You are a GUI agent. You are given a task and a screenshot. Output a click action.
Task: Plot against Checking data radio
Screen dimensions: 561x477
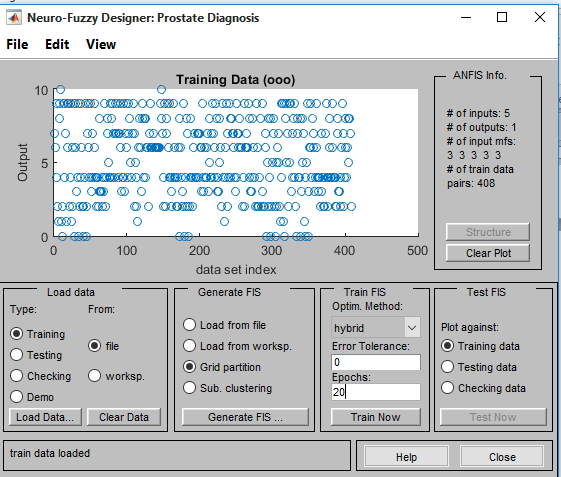coord(448,388)
